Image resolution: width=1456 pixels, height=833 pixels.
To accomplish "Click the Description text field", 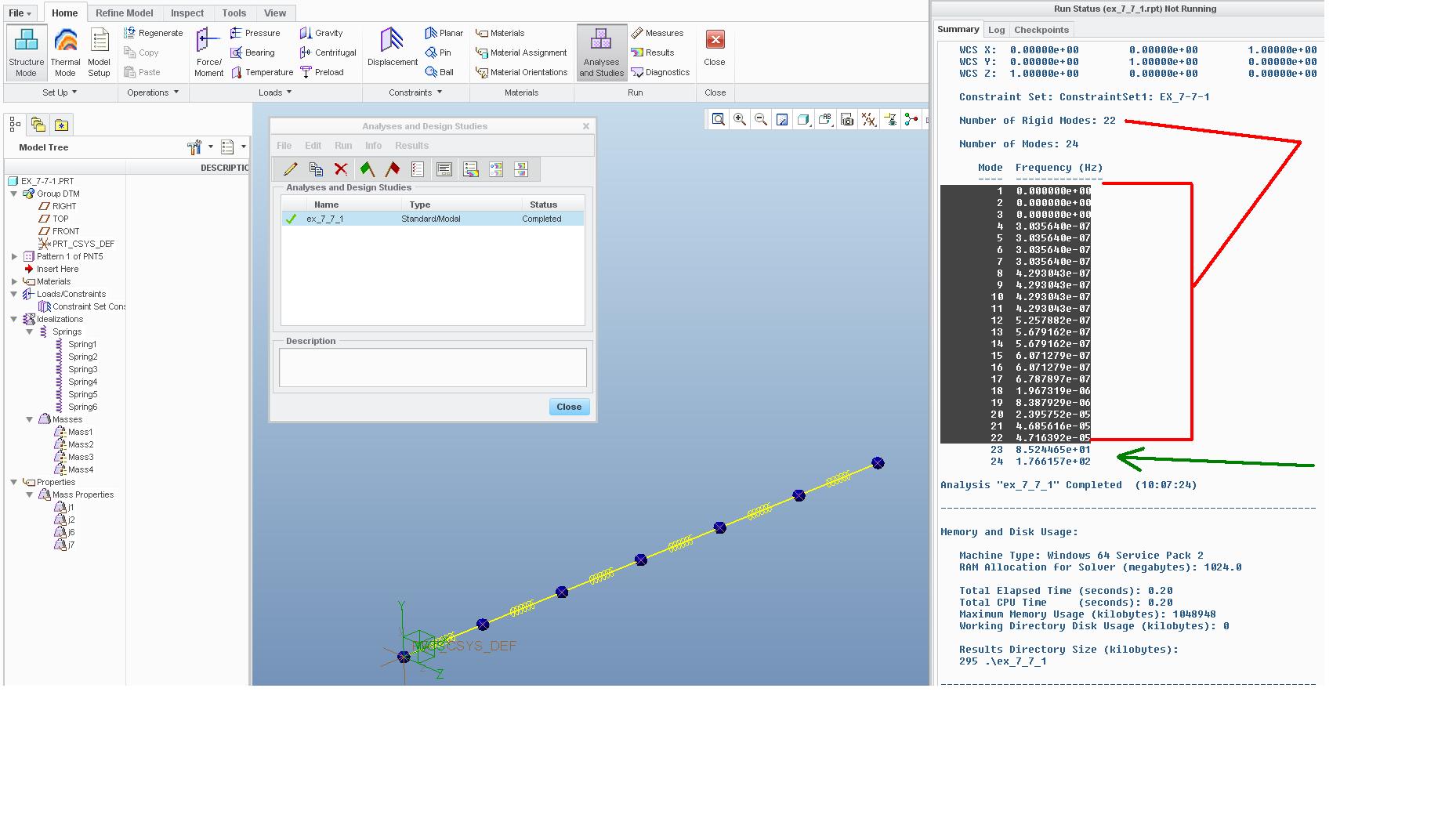I will click(x=433, y=368).
